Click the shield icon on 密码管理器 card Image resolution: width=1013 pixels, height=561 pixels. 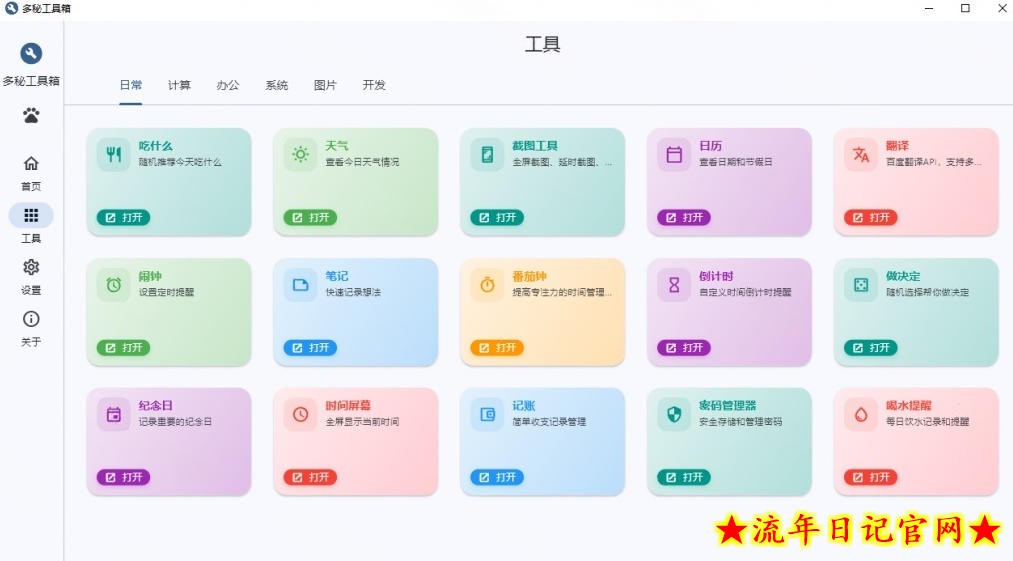(x=674, y=414)
